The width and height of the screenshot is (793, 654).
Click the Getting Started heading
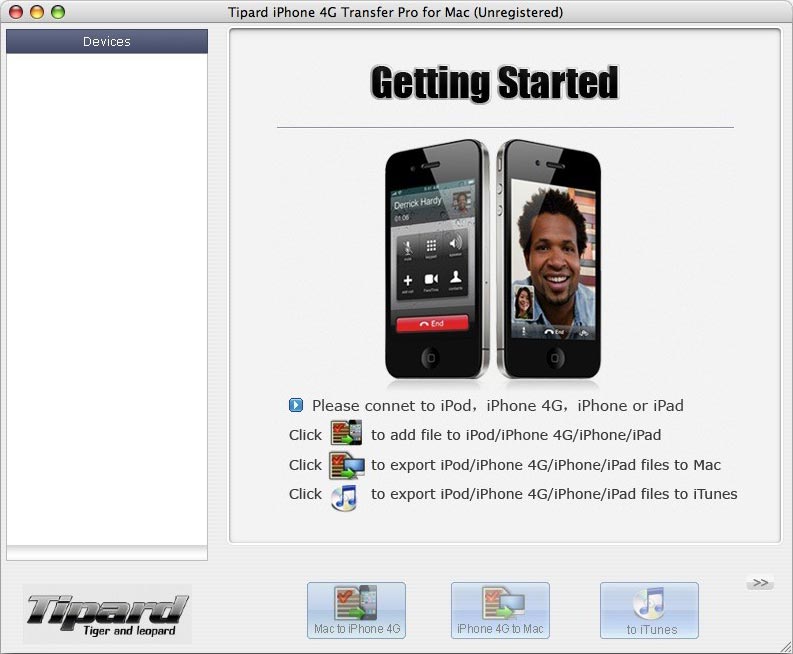494,83
